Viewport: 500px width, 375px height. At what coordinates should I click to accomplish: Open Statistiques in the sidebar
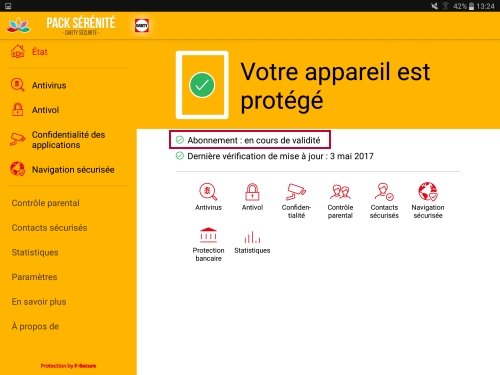coord(35,252)
